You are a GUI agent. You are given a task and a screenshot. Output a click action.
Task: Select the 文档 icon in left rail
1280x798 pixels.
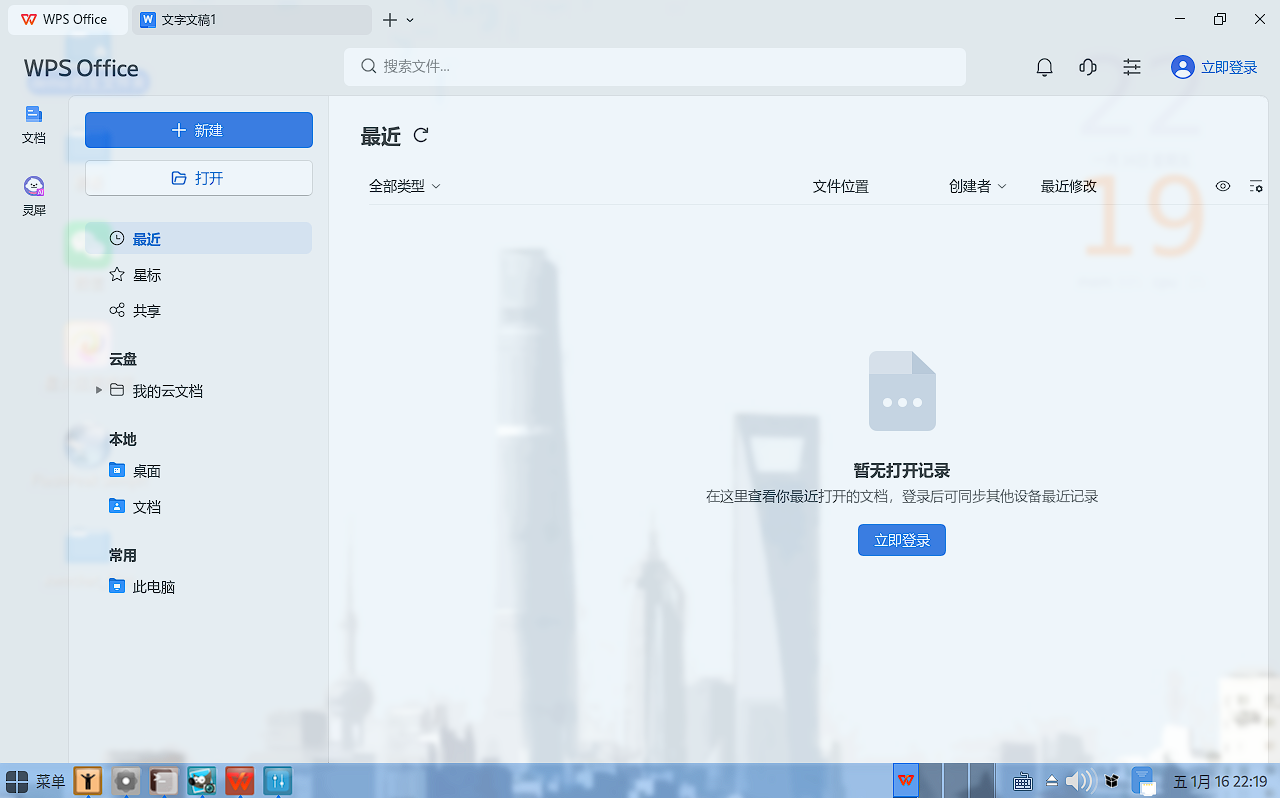click(x=34, y=124)
